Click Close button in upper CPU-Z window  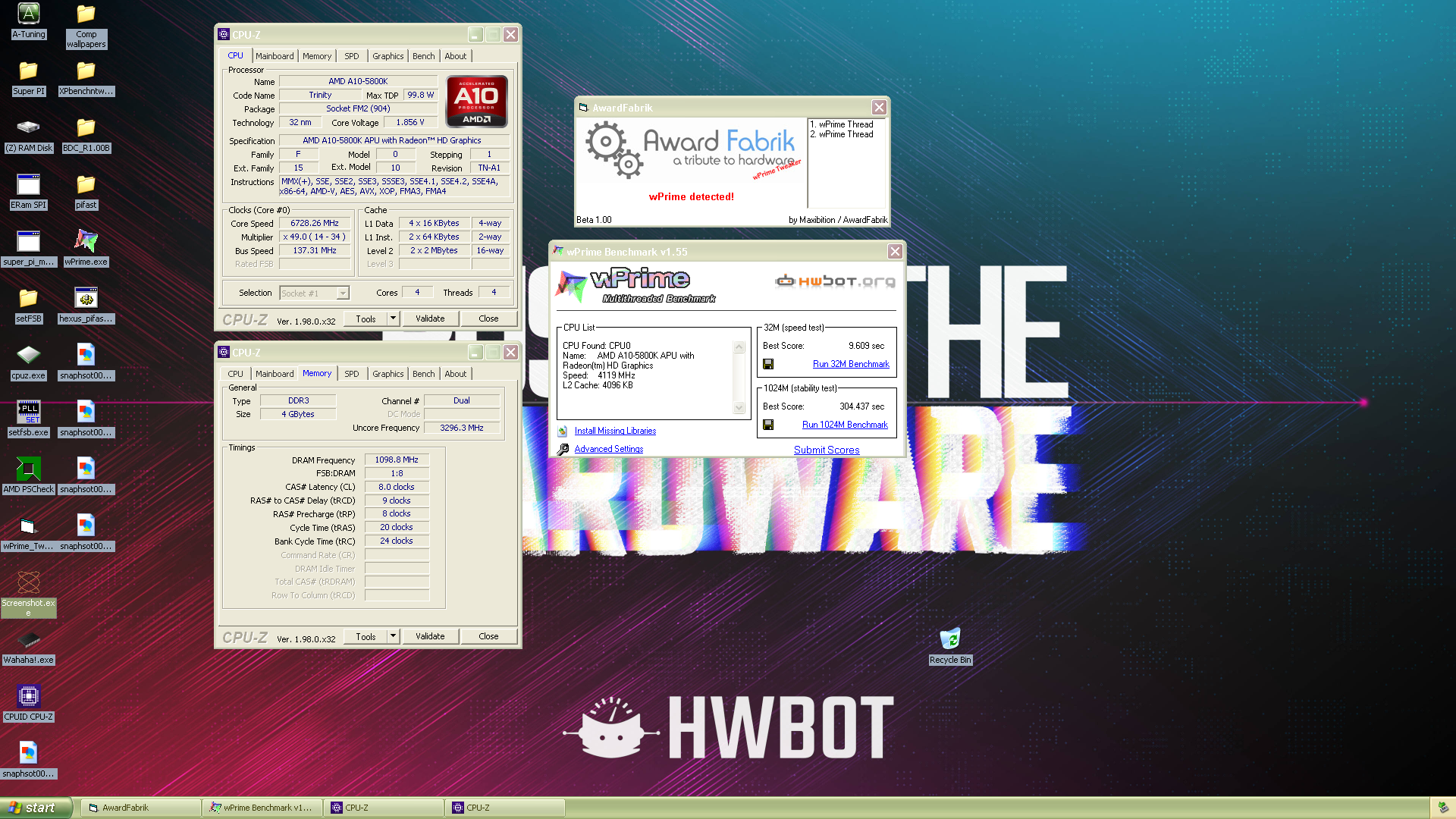tap(488, 318)
